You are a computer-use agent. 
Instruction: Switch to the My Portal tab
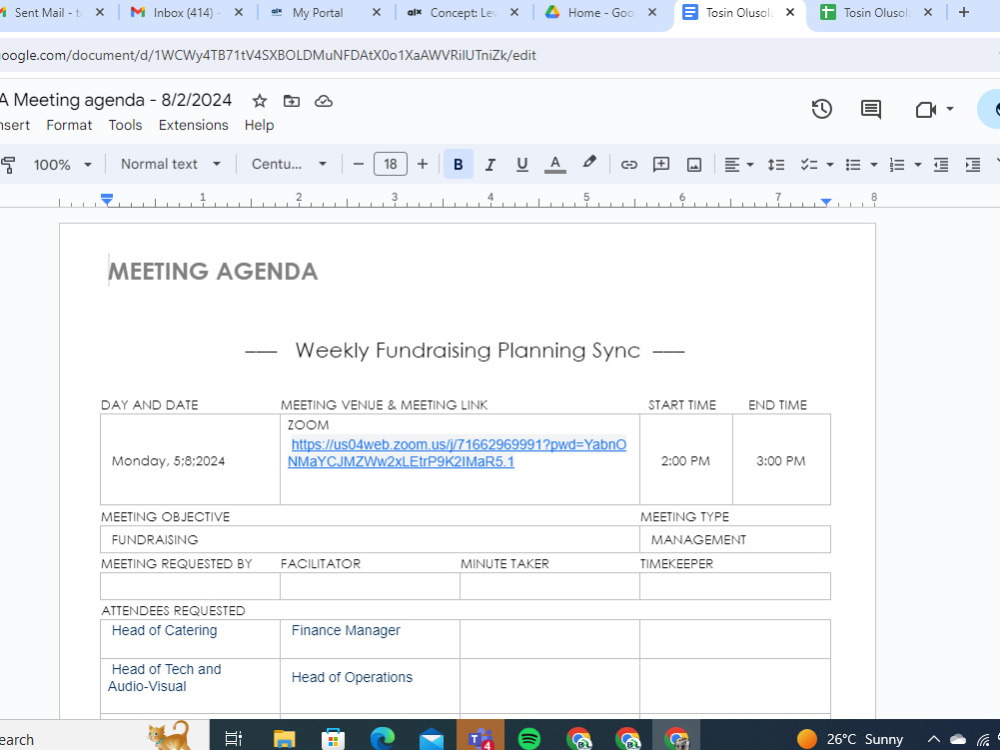click(x=318, y=12)
